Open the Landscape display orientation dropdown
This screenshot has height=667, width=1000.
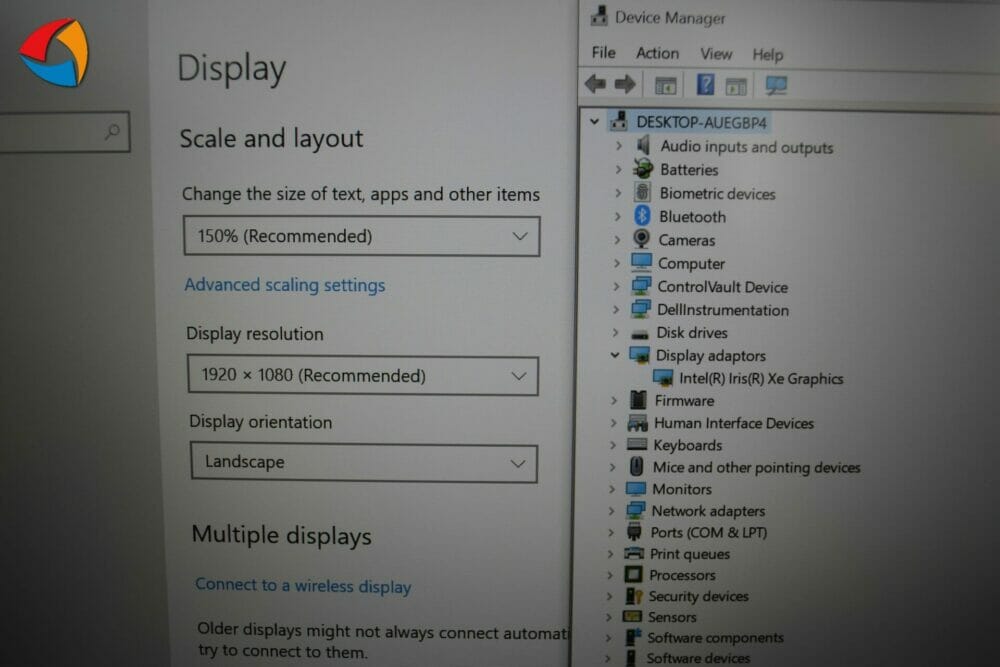coord(364,462)
